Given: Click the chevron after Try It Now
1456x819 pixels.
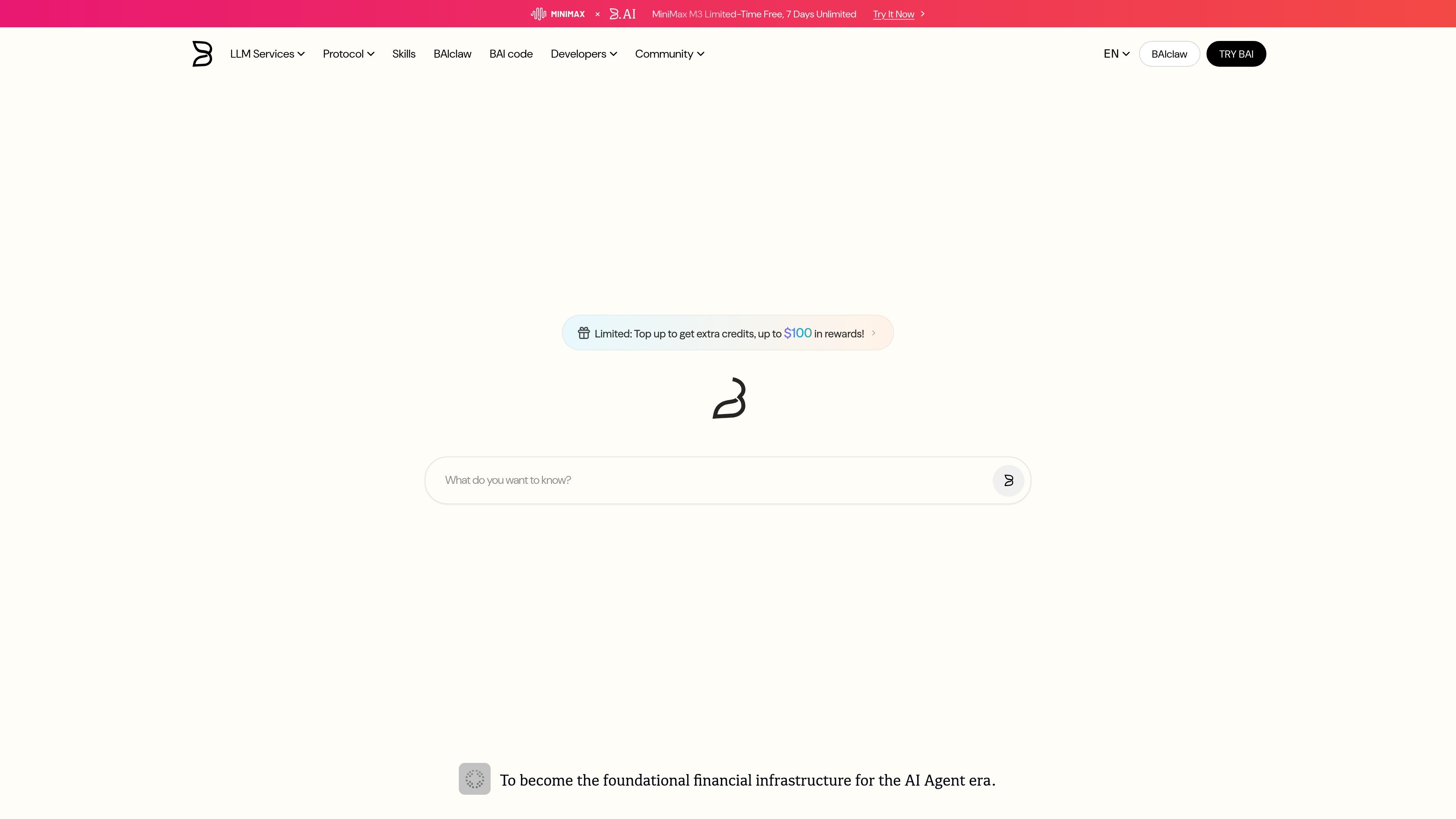Looking at the screenshot, I should (x=923, y=14).
